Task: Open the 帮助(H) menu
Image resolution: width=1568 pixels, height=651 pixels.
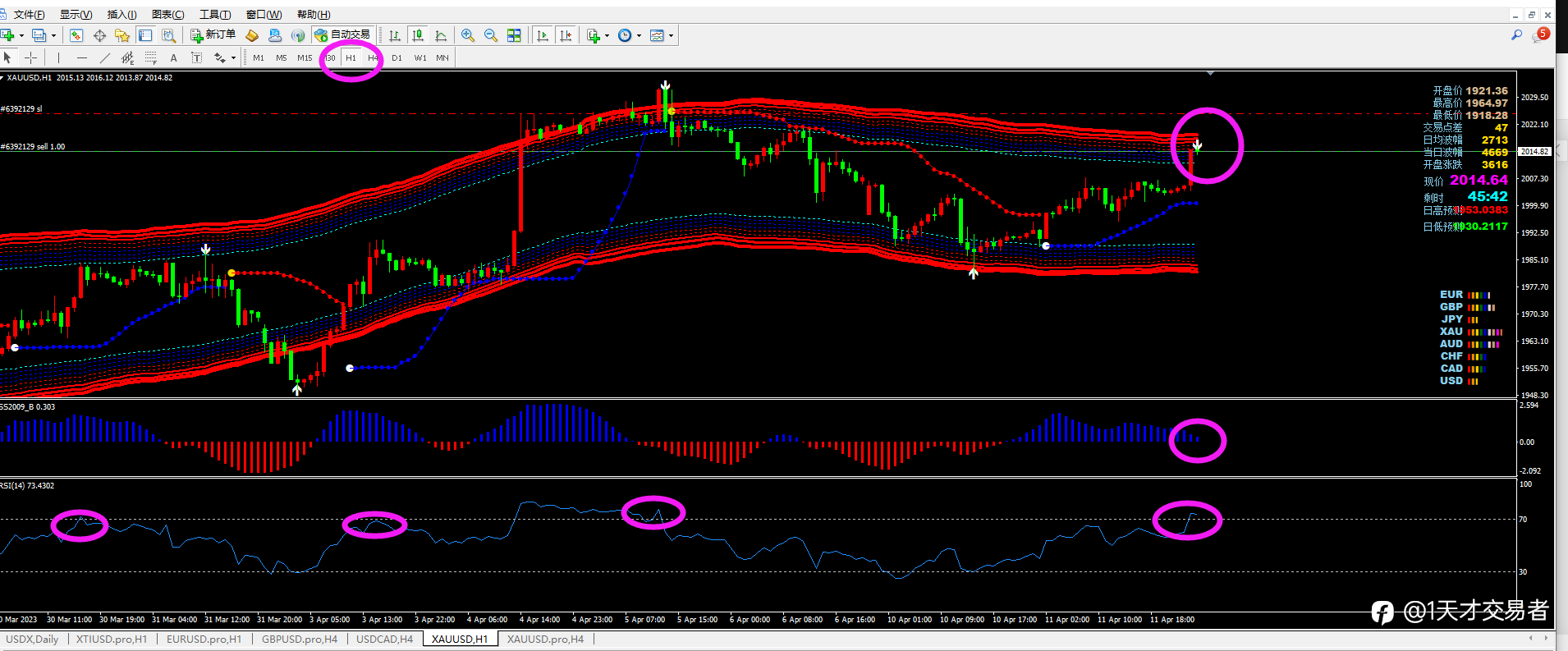Action: (314, 15)
